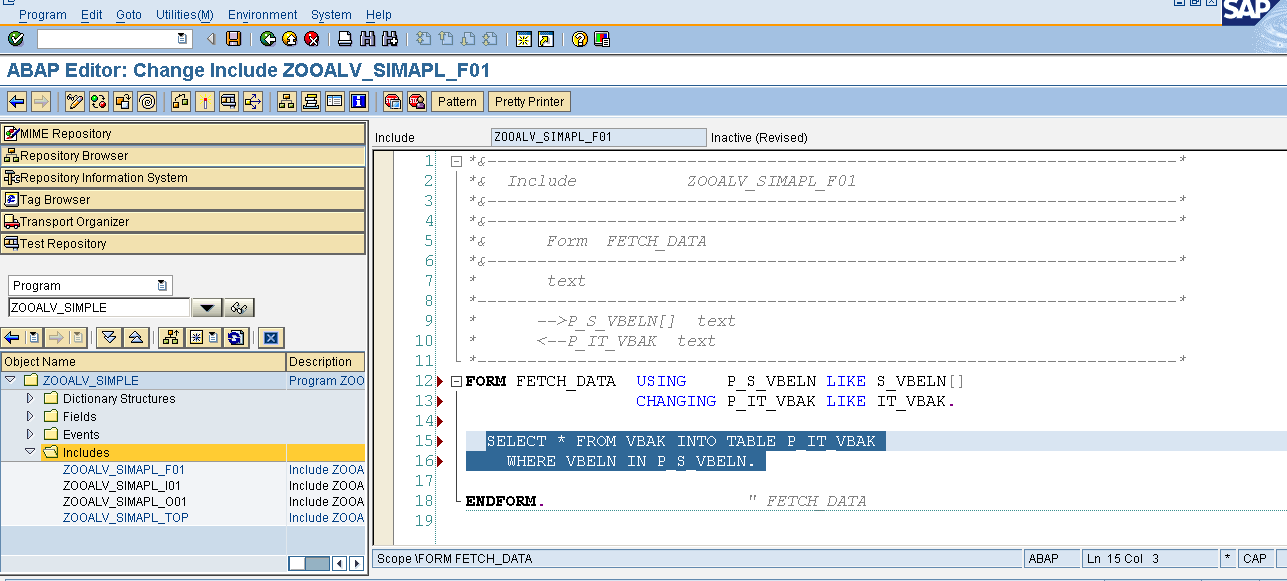The image size is (1287, 581).
Task: Display program with the glasses icon
Action: tap(237, 307)
